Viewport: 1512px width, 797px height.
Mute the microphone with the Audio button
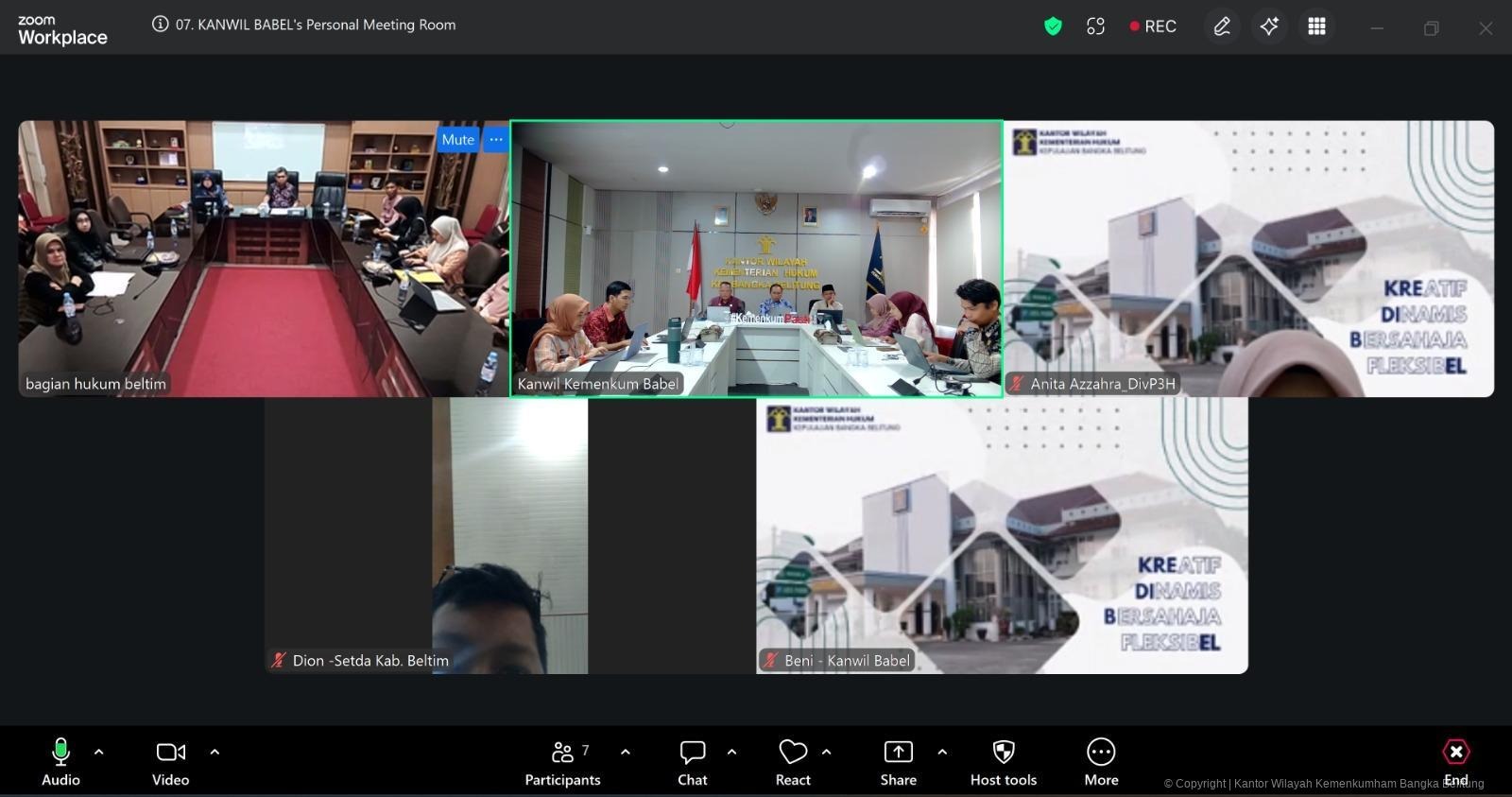[60, 762]
